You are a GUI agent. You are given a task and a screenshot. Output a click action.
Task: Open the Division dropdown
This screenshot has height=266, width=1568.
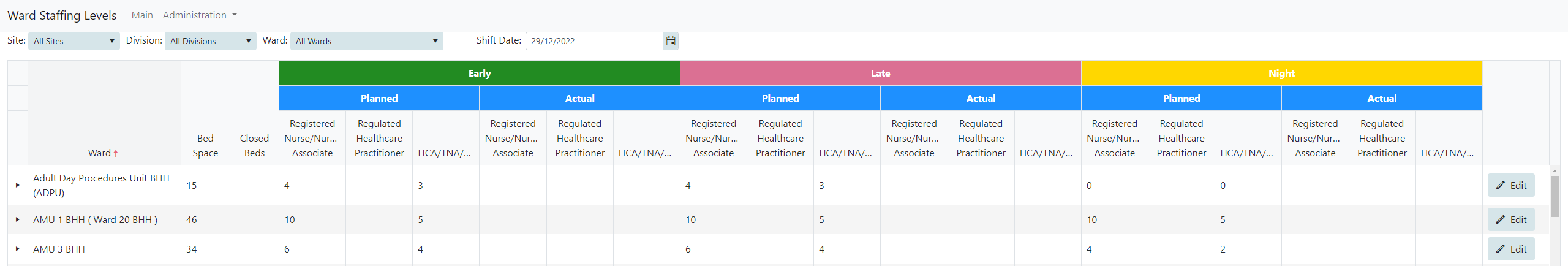coord(210,41)
